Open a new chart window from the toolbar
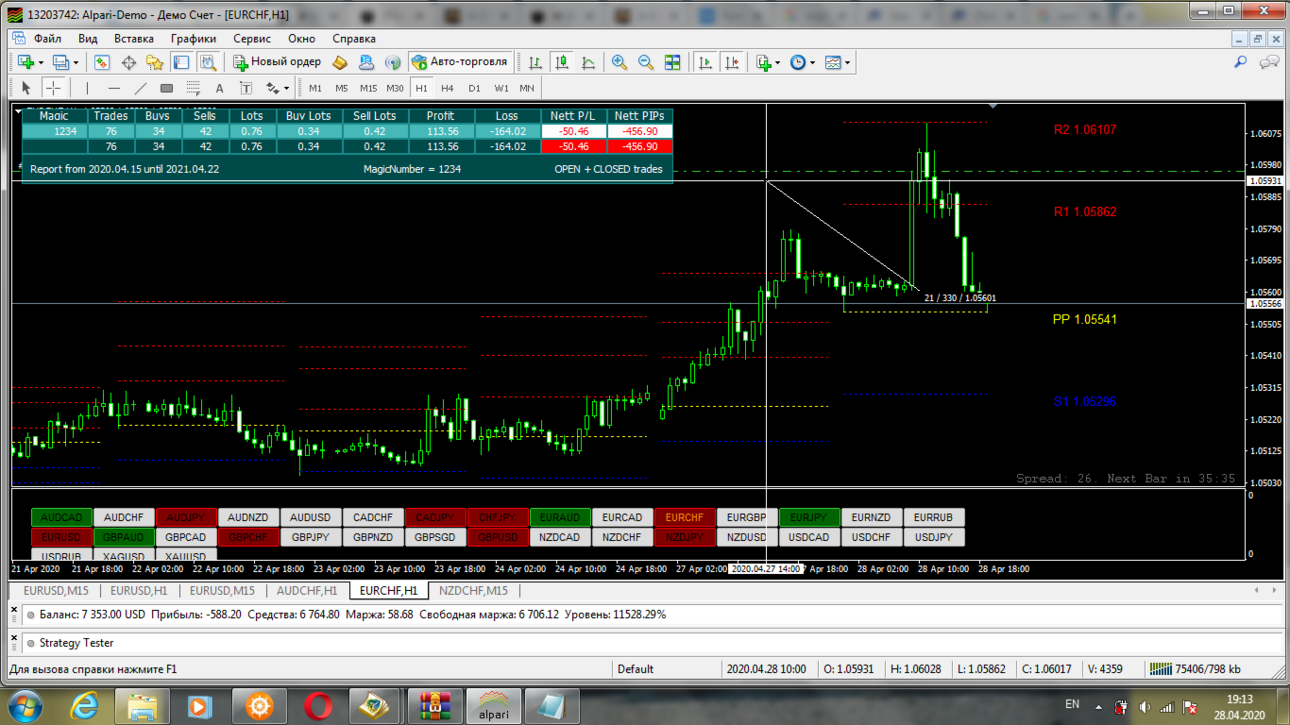Viewport: 1290px width, 725px height. tap(25, 62)
